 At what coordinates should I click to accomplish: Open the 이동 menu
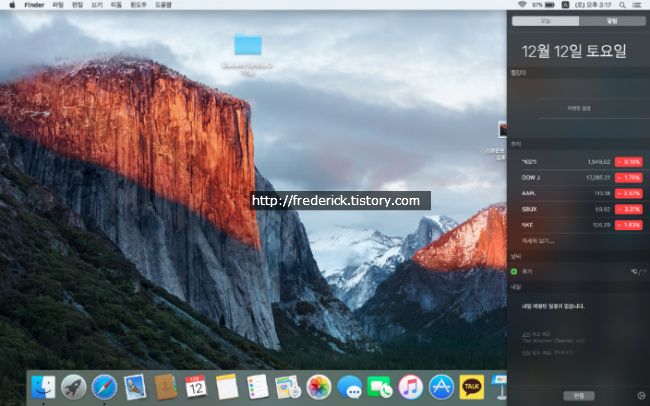point(116,5)
